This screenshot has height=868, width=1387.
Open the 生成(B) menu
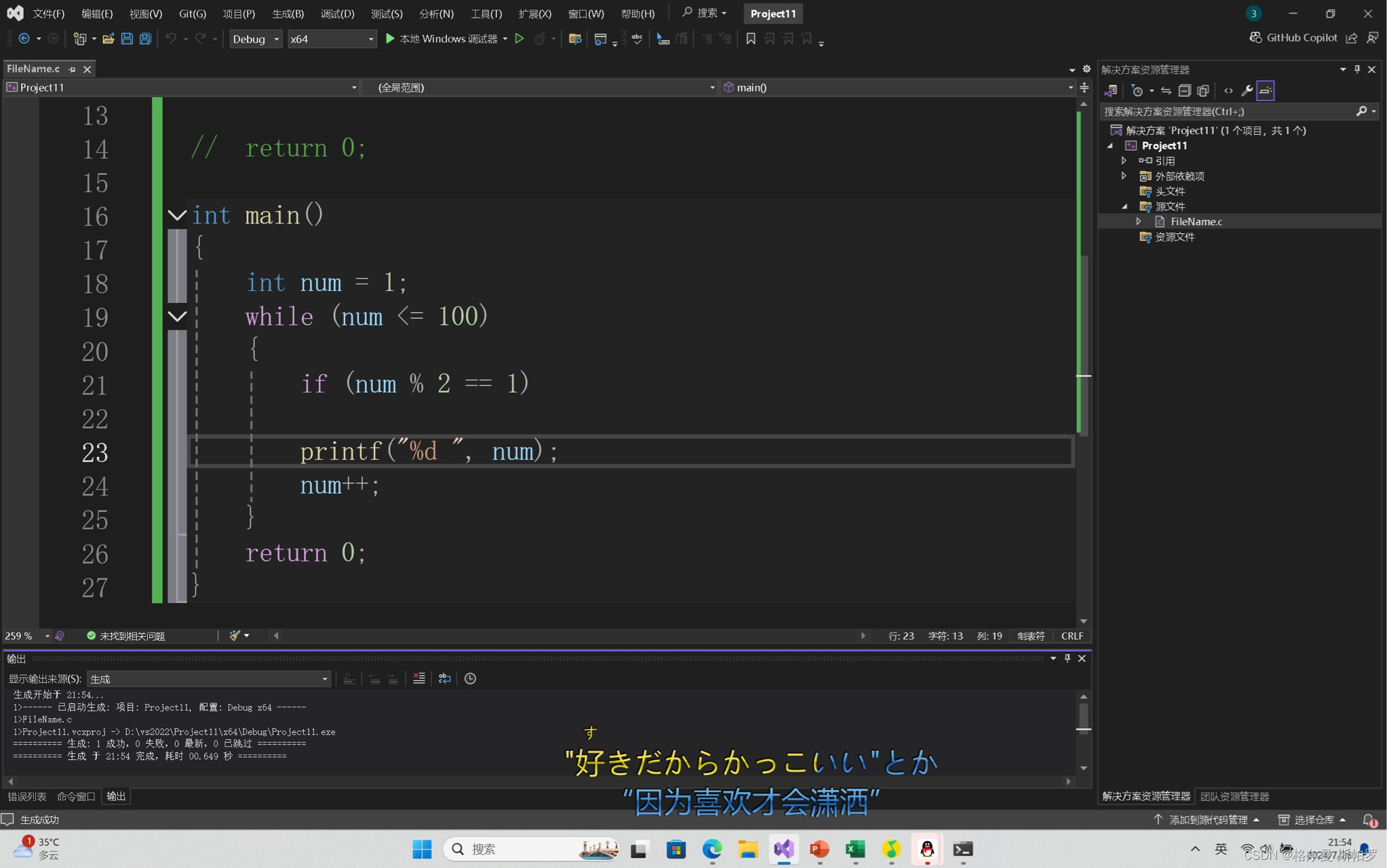coord(288,14)
